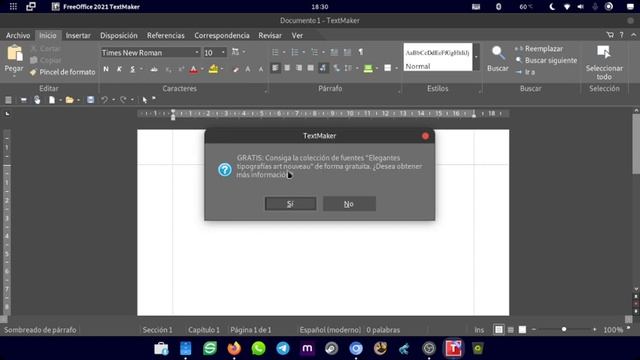Switch to the Correspondencia tab
The image size is (640, 360).
[222, 36]
